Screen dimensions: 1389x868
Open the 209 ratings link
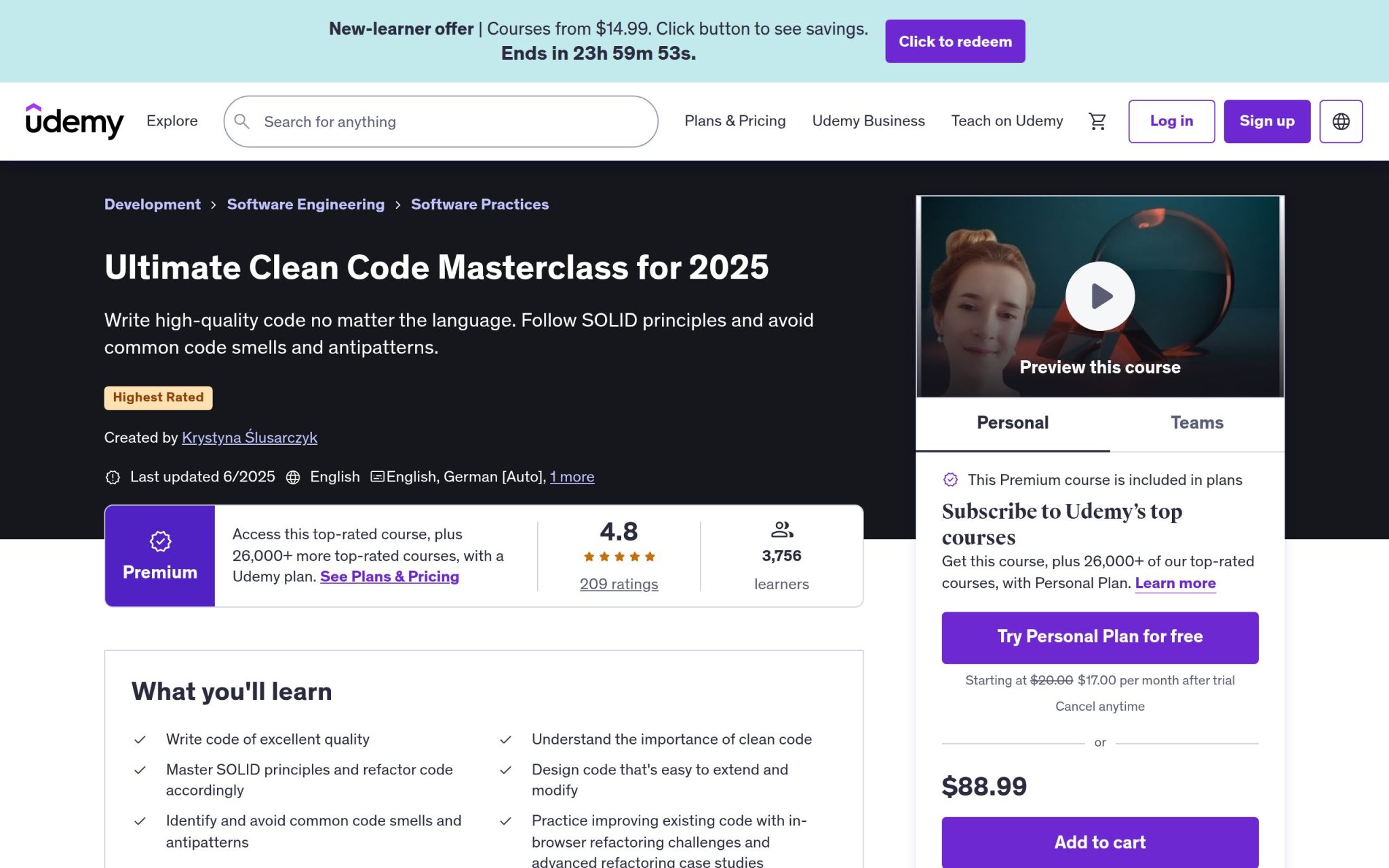click(619, 584)
